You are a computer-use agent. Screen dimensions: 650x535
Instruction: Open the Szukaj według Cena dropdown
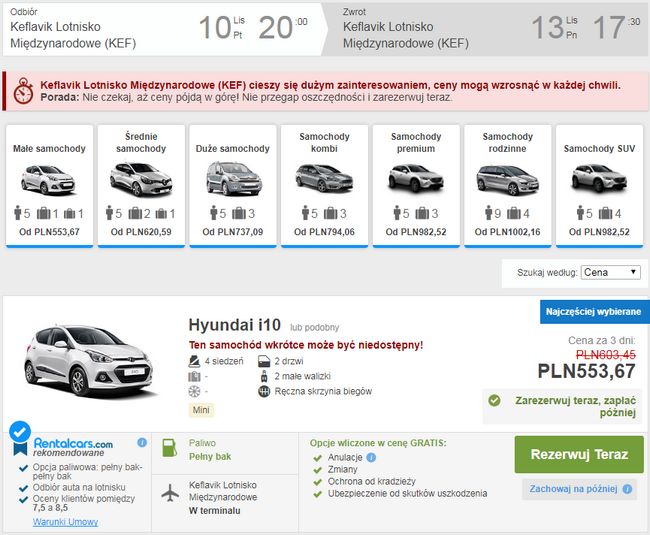point(610,273)
